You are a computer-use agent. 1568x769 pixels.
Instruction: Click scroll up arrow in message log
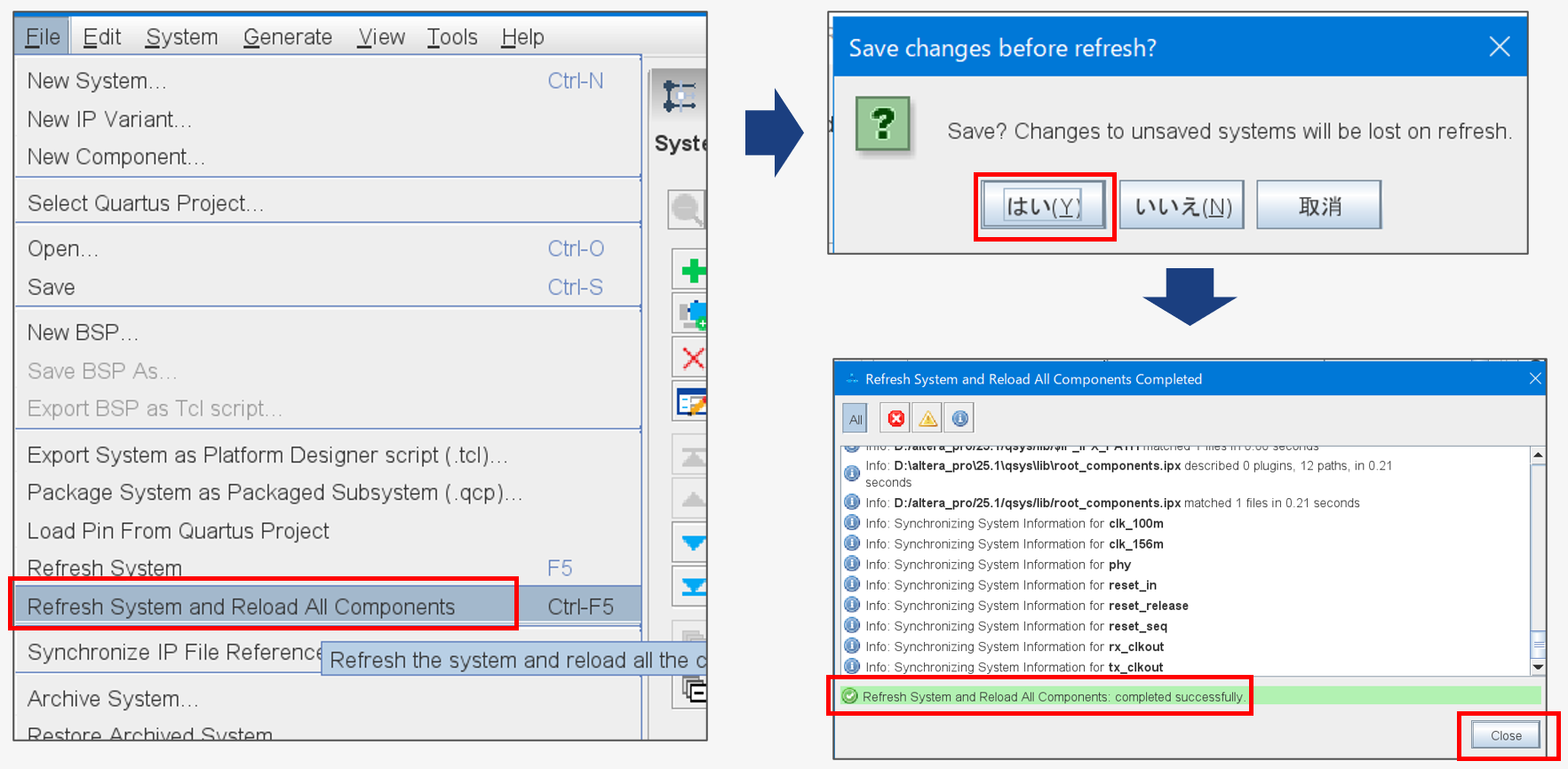click(x=1538, y=456)
